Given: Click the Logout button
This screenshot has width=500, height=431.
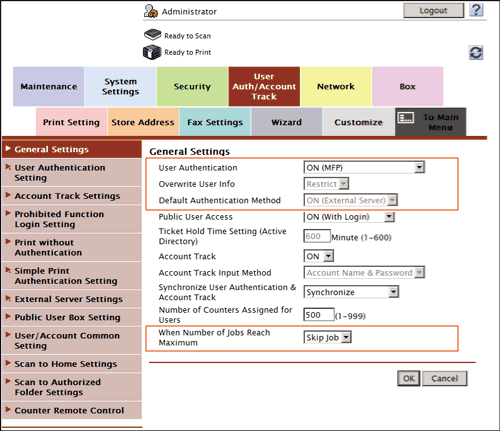Looking at the screenshot, I should pos(433,10).
